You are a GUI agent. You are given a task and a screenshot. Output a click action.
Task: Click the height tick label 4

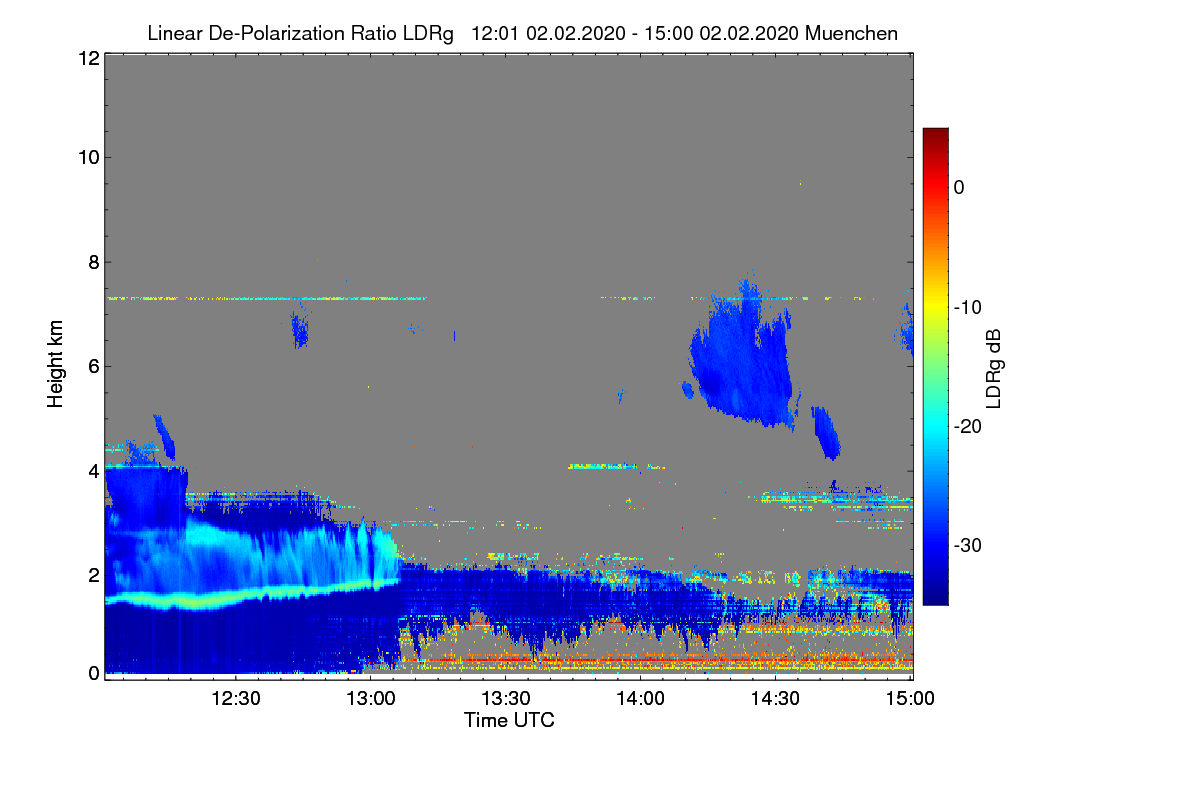[x=92, y=470]
